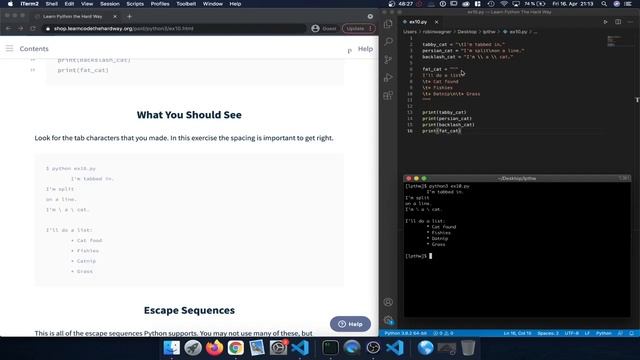This screenshot has width=640, height=360.
Task: Click Ln 16, Col status bar entry
Action: (517, 333)
